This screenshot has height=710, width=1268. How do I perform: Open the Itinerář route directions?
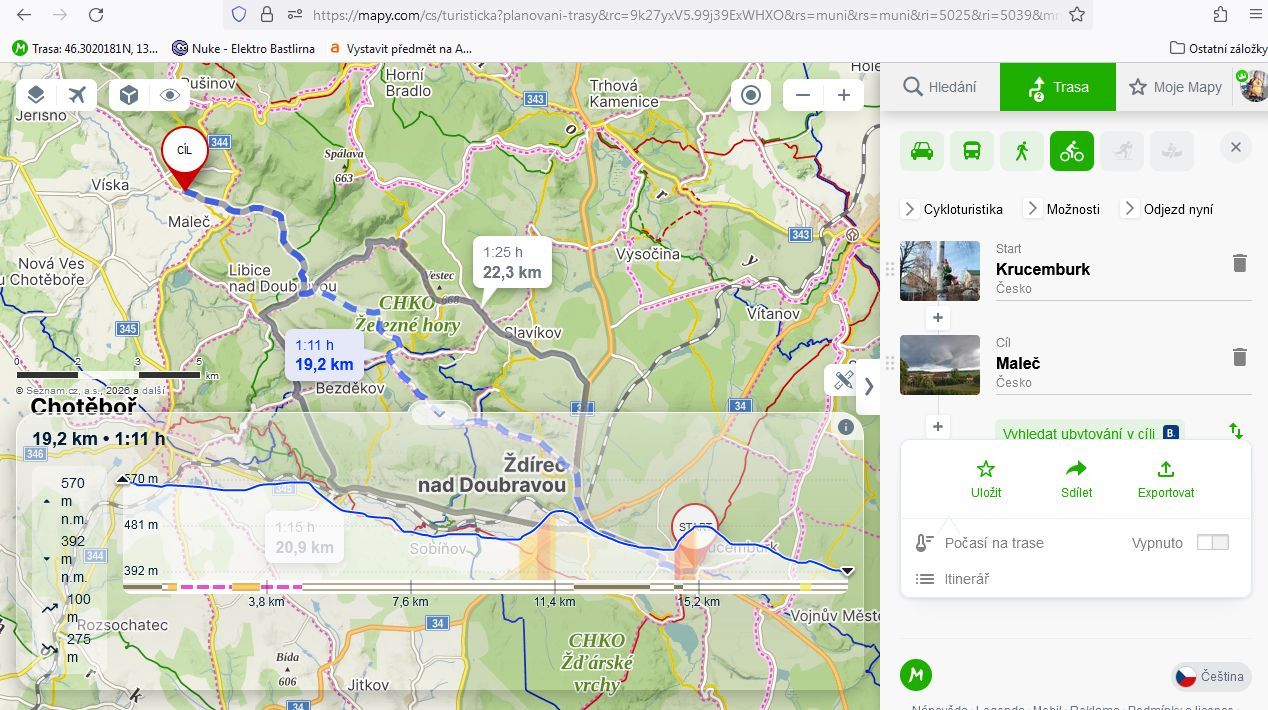point(967,579)
